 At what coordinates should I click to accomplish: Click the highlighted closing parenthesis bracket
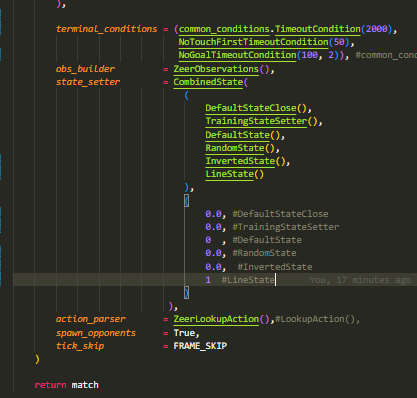(x=187, y=293)
